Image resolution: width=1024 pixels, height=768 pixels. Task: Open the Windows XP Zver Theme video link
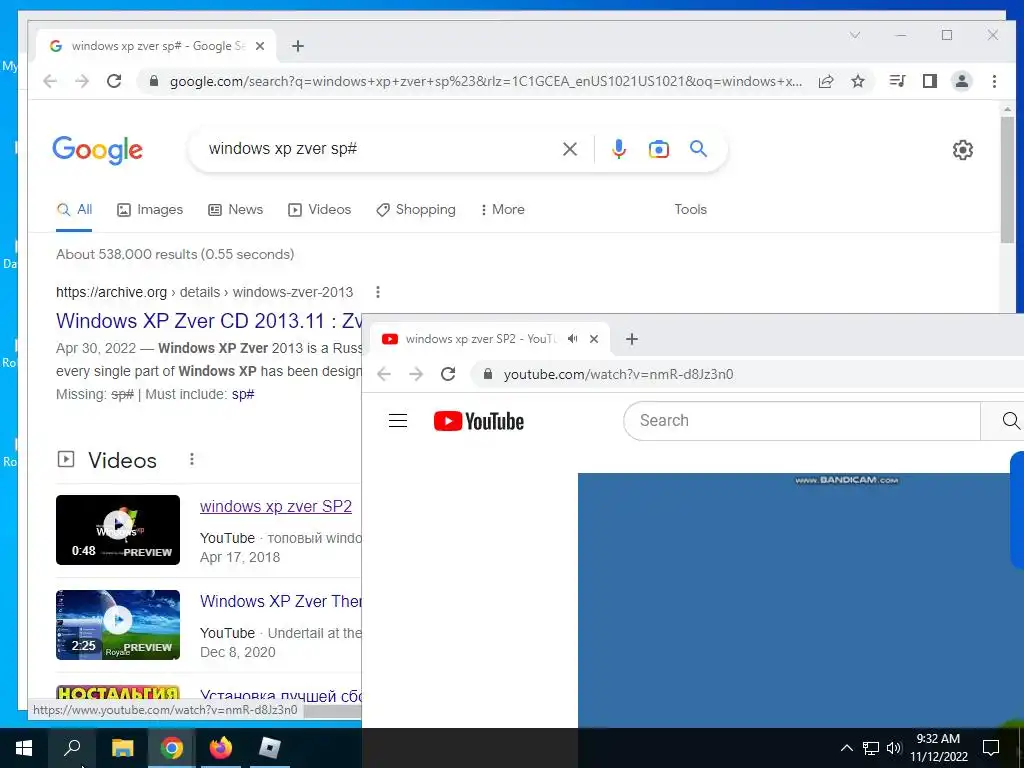click(280, 601)
